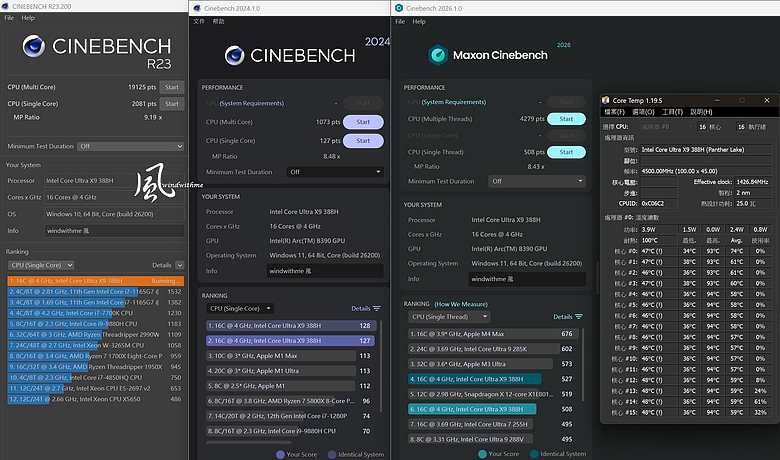Click the Info field in Cinebench 2024
The height and width of the screenshot is (460, 780).
tap(325, 271)
